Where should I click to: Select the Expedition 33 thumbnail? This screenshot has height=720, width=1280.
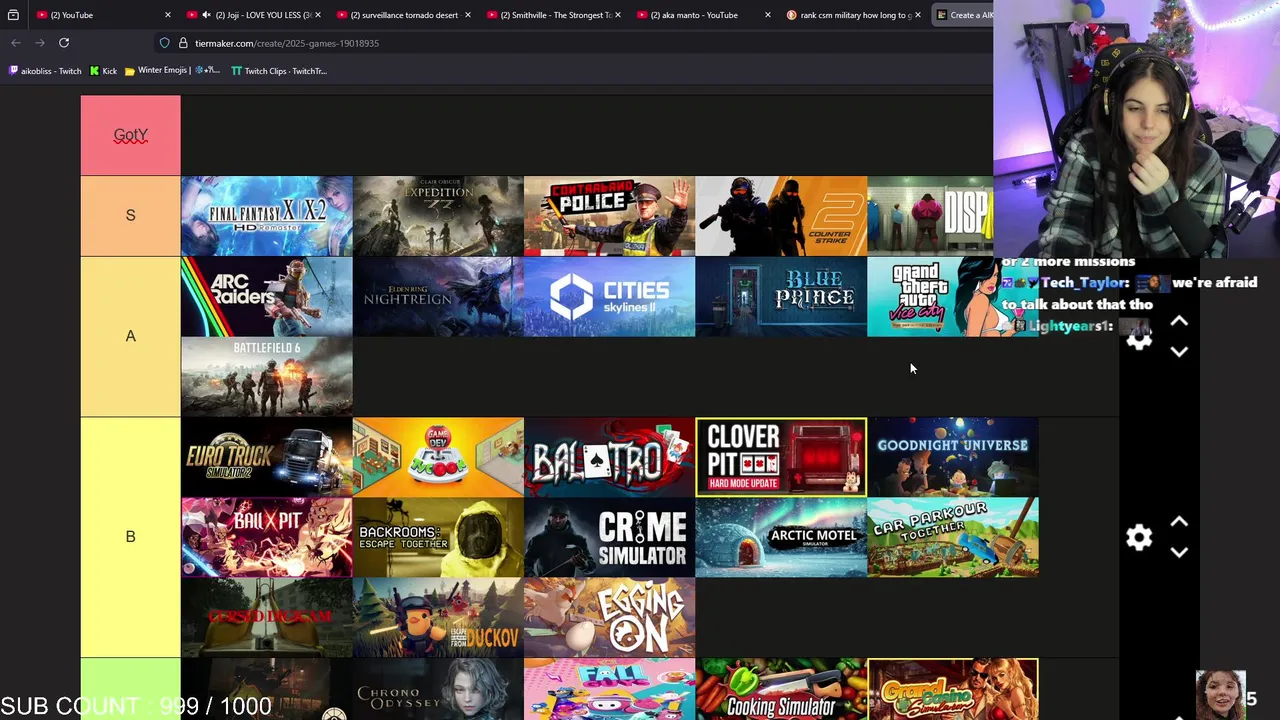(x=438, y=216)
